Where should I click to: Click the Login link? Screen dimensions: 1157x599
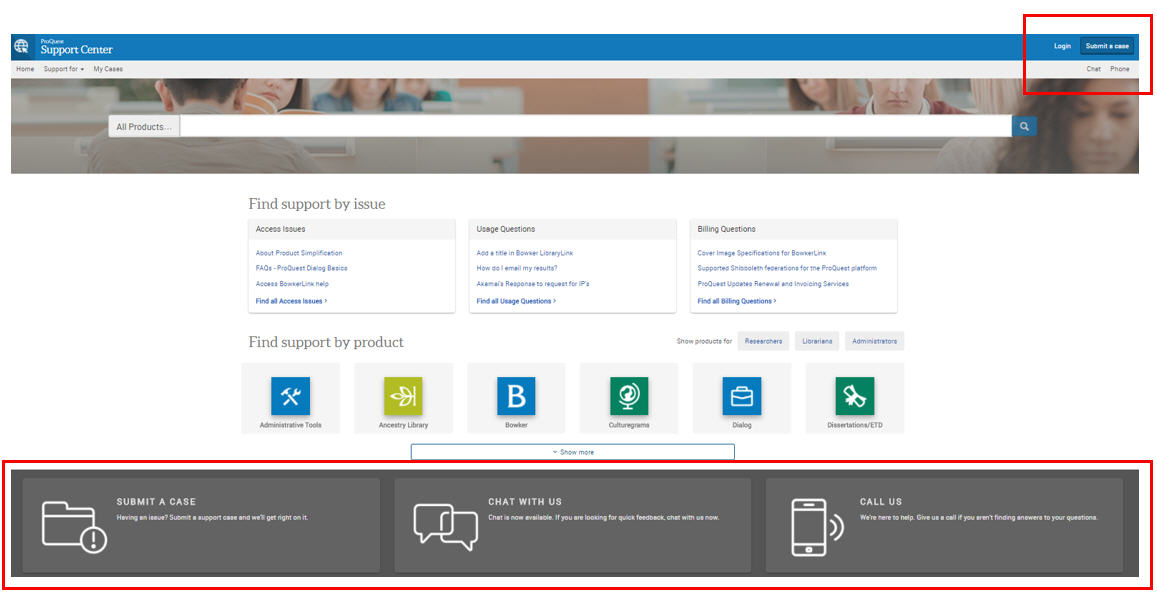[x=1062, y=46]
